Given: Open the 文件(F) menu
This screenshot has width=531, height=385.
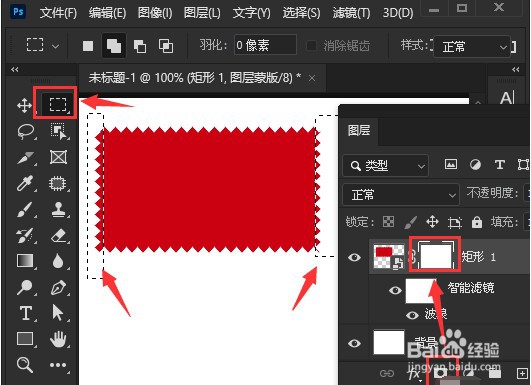Looking at the screenshot, I should click(x=58, y=13).
